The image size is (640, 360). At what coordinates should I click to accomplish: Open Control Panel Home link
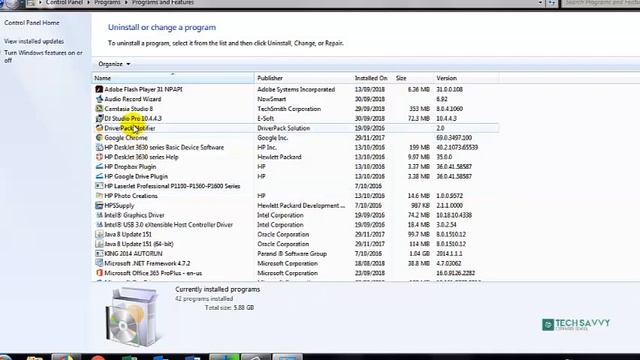pos(32,23)
